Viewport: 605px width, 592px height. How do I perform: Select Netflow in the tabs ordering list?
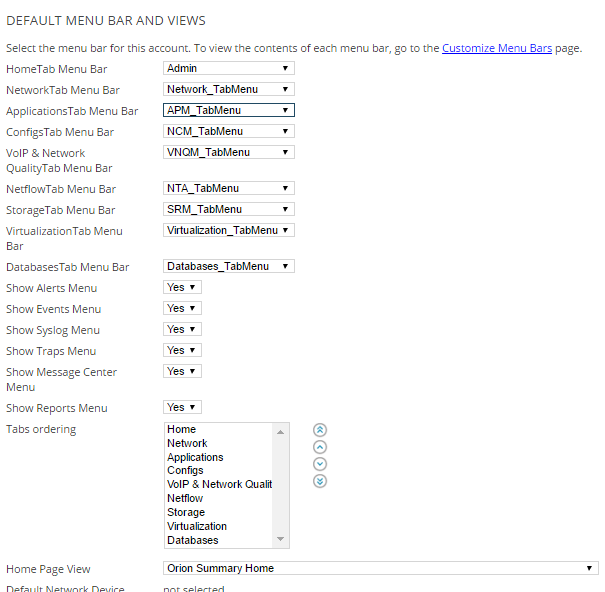[219, 498]
